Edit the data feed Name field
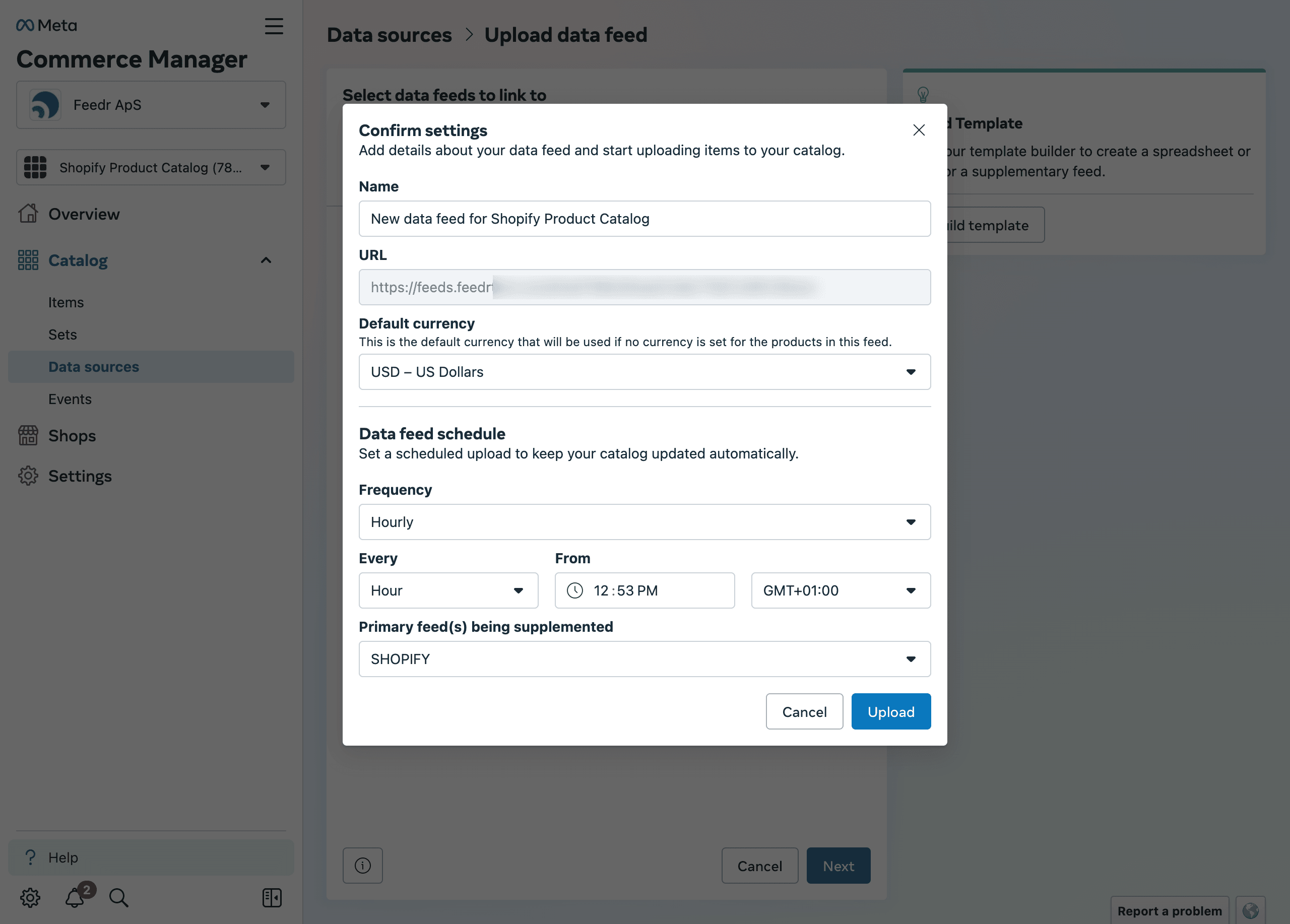1290x924 pixels. click(x=644, y=218)
